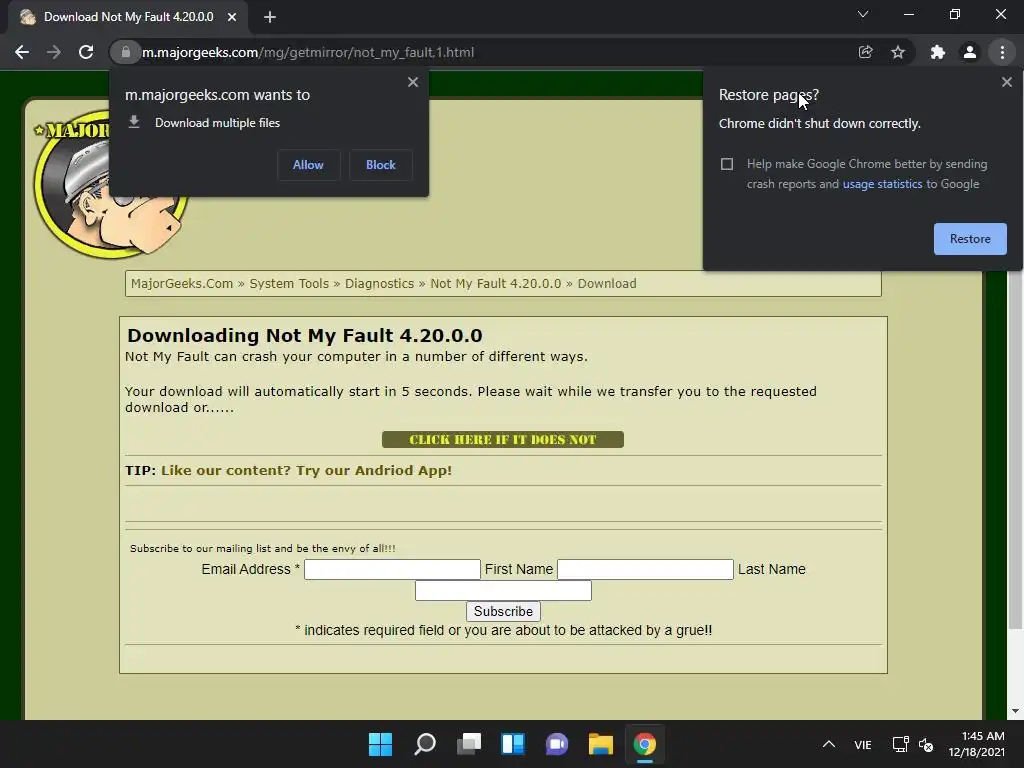1024x768 pixels.
Task: Select the Download Not My Fault tab
Action: point(127,17)
